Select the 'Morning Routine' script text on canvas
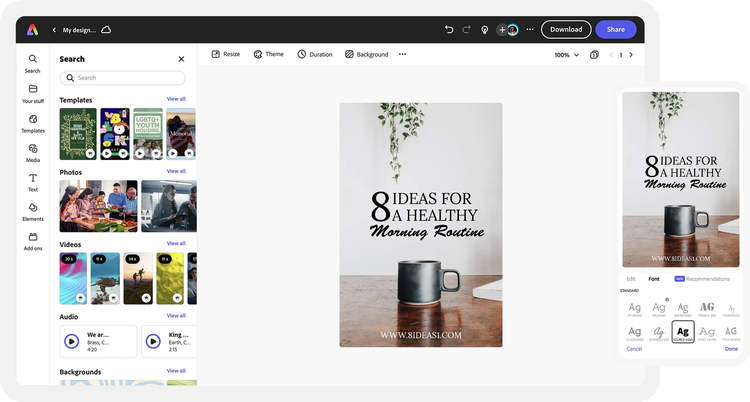The image size is (750, 402). click(427, 232)
